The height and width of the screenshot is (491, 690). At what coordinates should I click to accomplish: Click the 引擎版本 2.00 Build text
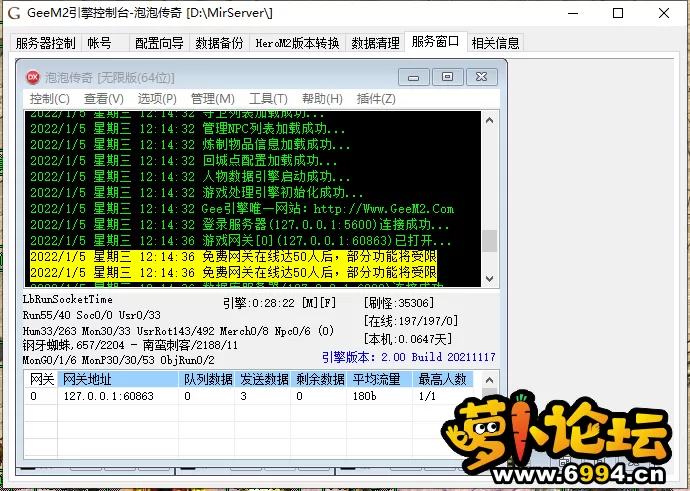coord(409,357)
